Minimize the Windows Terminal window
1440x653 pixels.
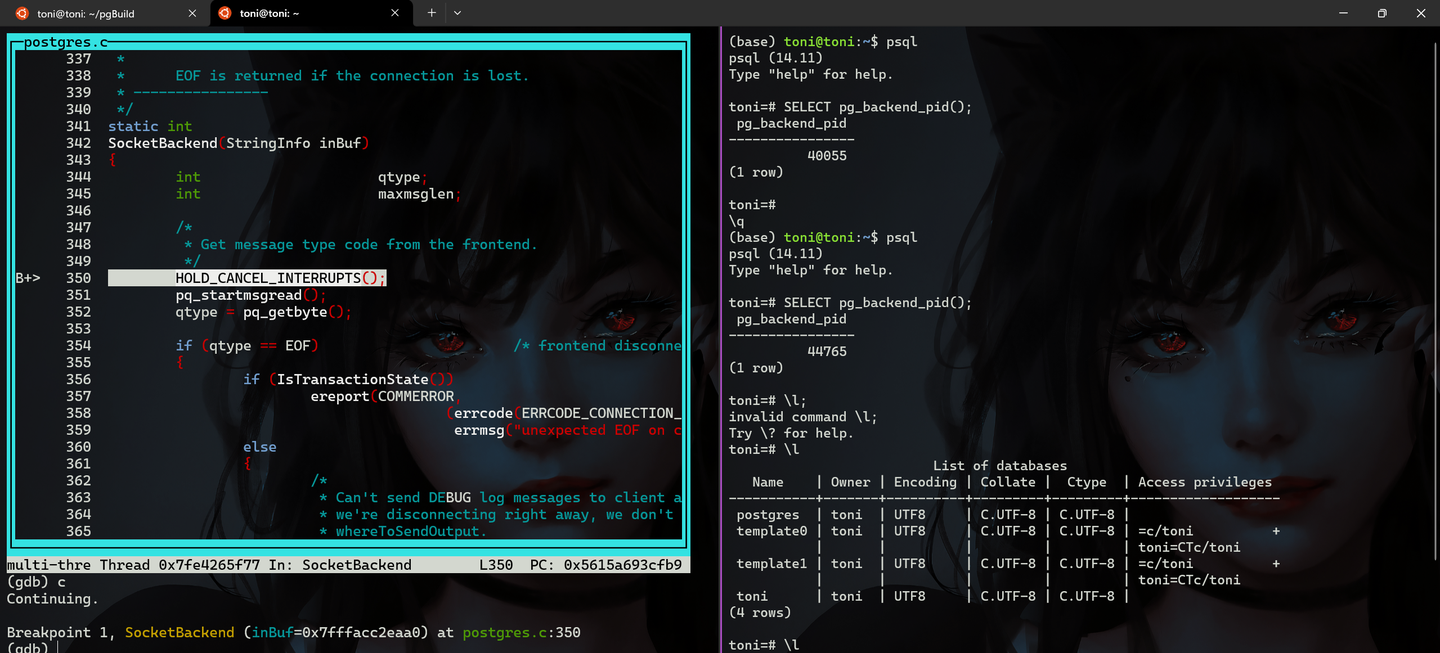1341,13
